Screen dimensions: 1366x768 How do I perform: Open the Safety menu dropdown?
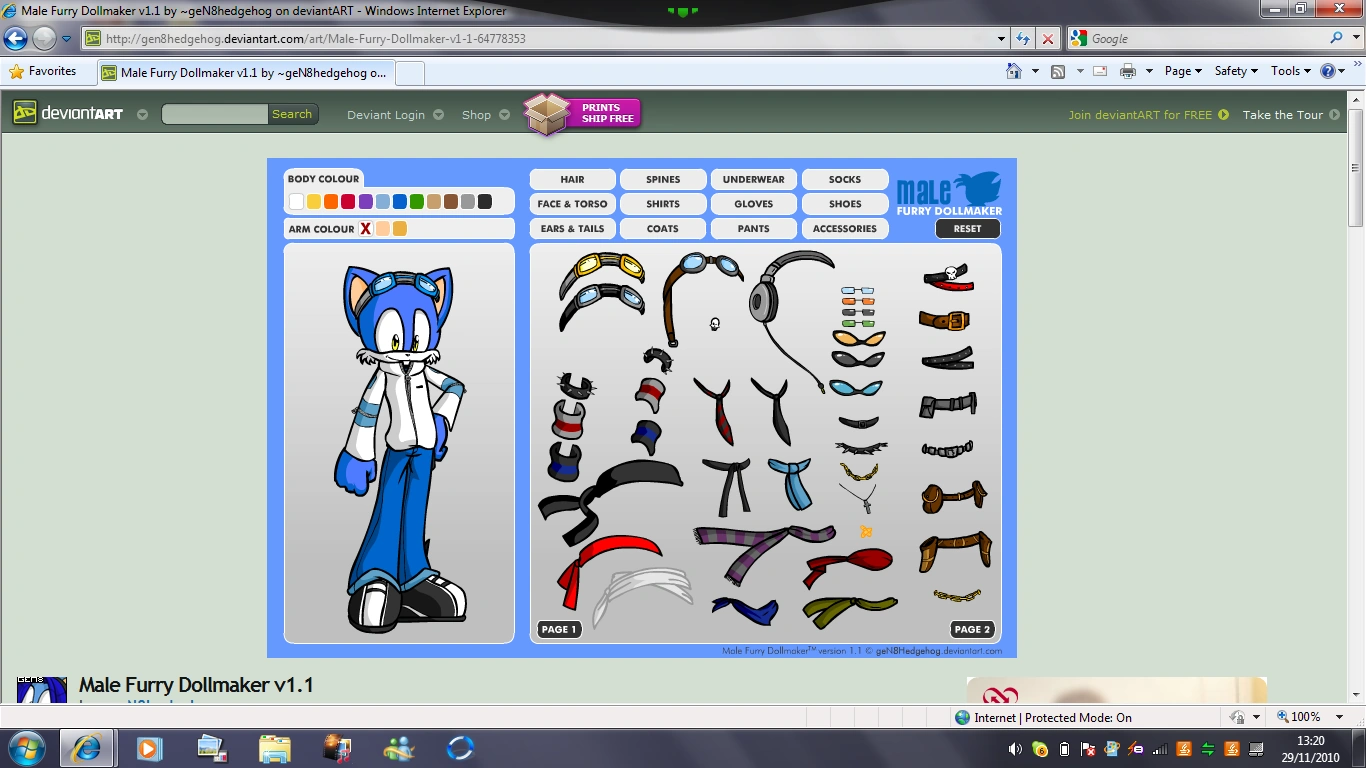tap(1236, 71)
